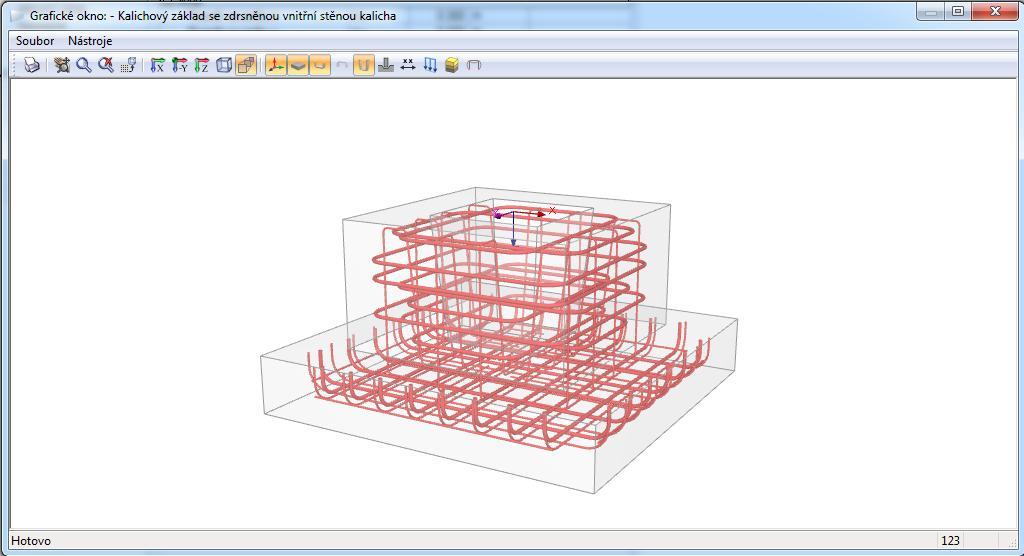
Task: Click the printer icon in toolbar
Action: click(32, 65)
